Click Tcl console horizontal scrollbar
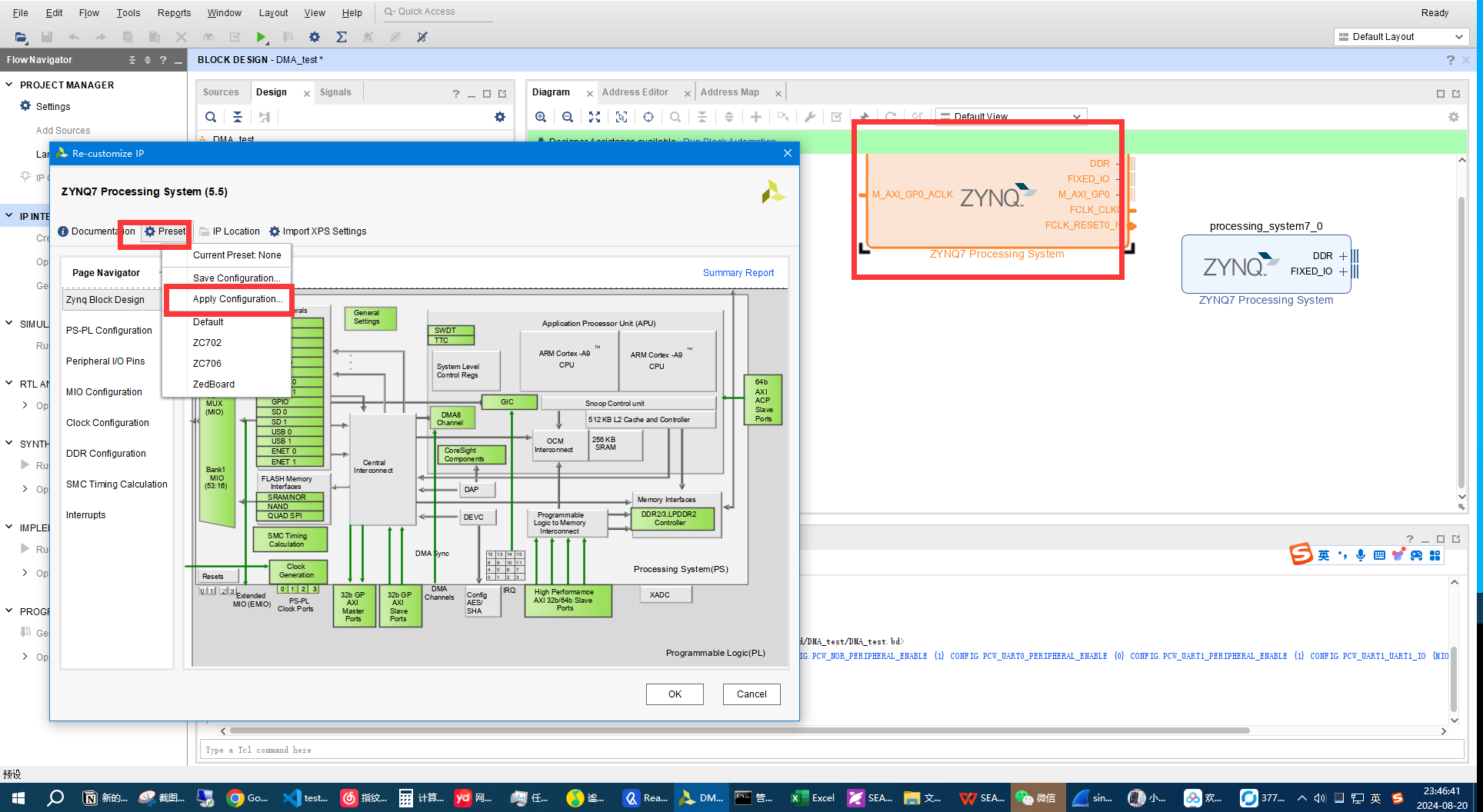This screenshot has width=1483, height=812. pos(738,731)
